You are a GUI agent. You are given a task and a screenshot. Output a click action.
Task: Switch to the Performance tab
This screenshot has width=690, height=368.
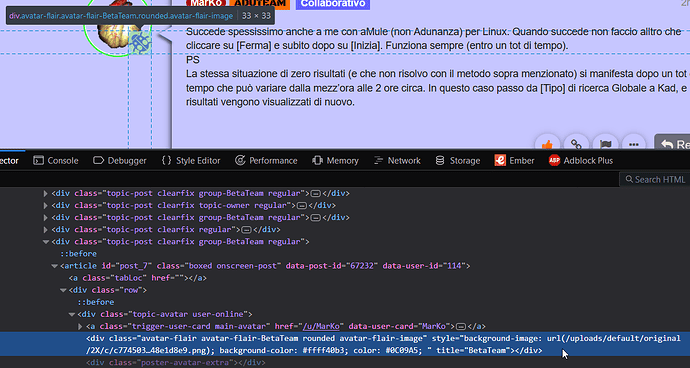pyautogui.click(x=266, y=161)
